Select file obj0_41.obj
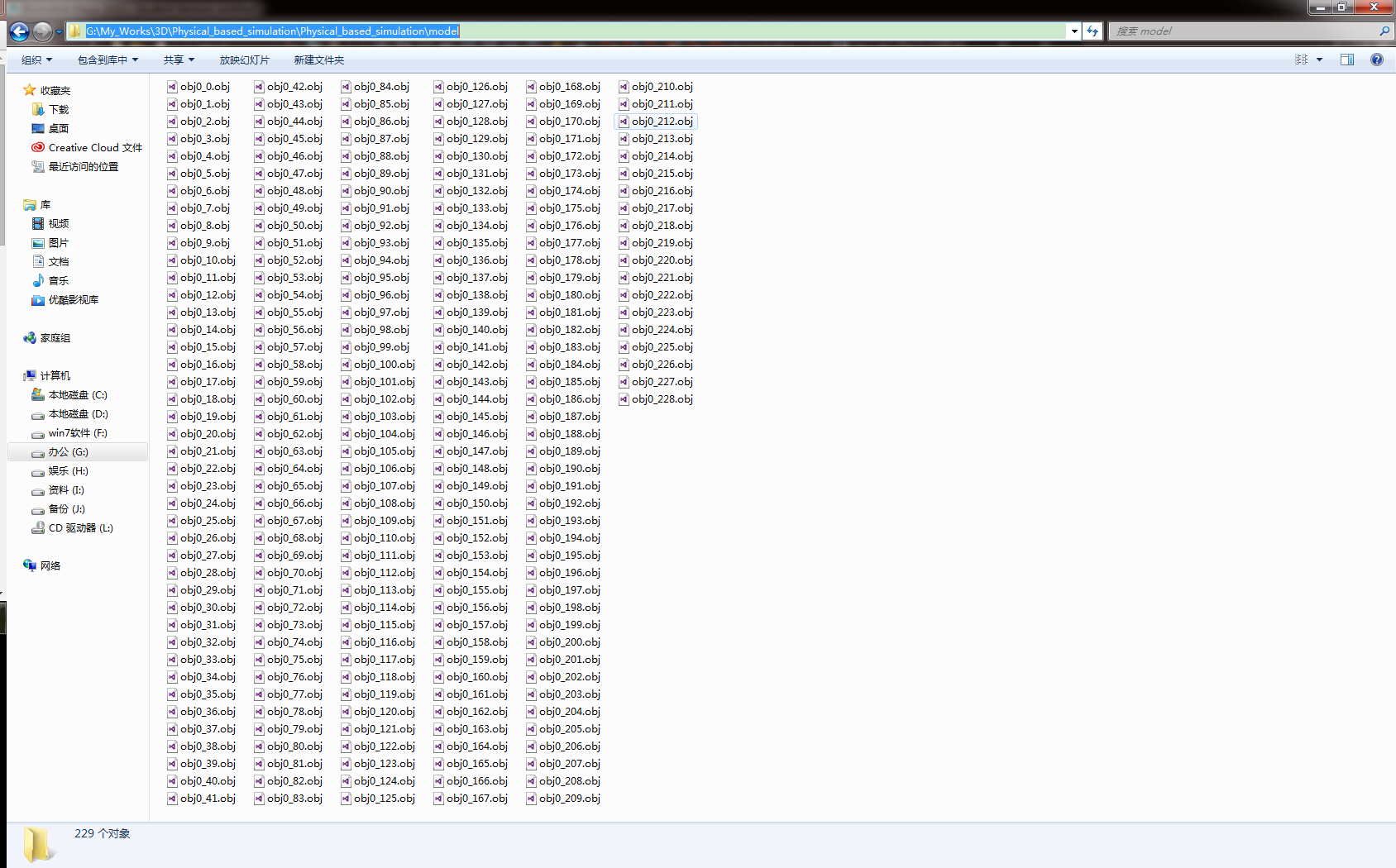The height and width of the screenshot is (868, 1396). point(202,798)
